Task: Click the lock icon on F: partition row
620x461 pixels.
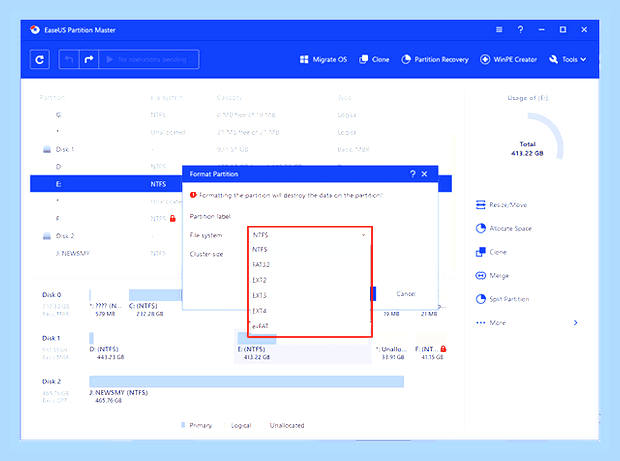Action: coord(173,218)
